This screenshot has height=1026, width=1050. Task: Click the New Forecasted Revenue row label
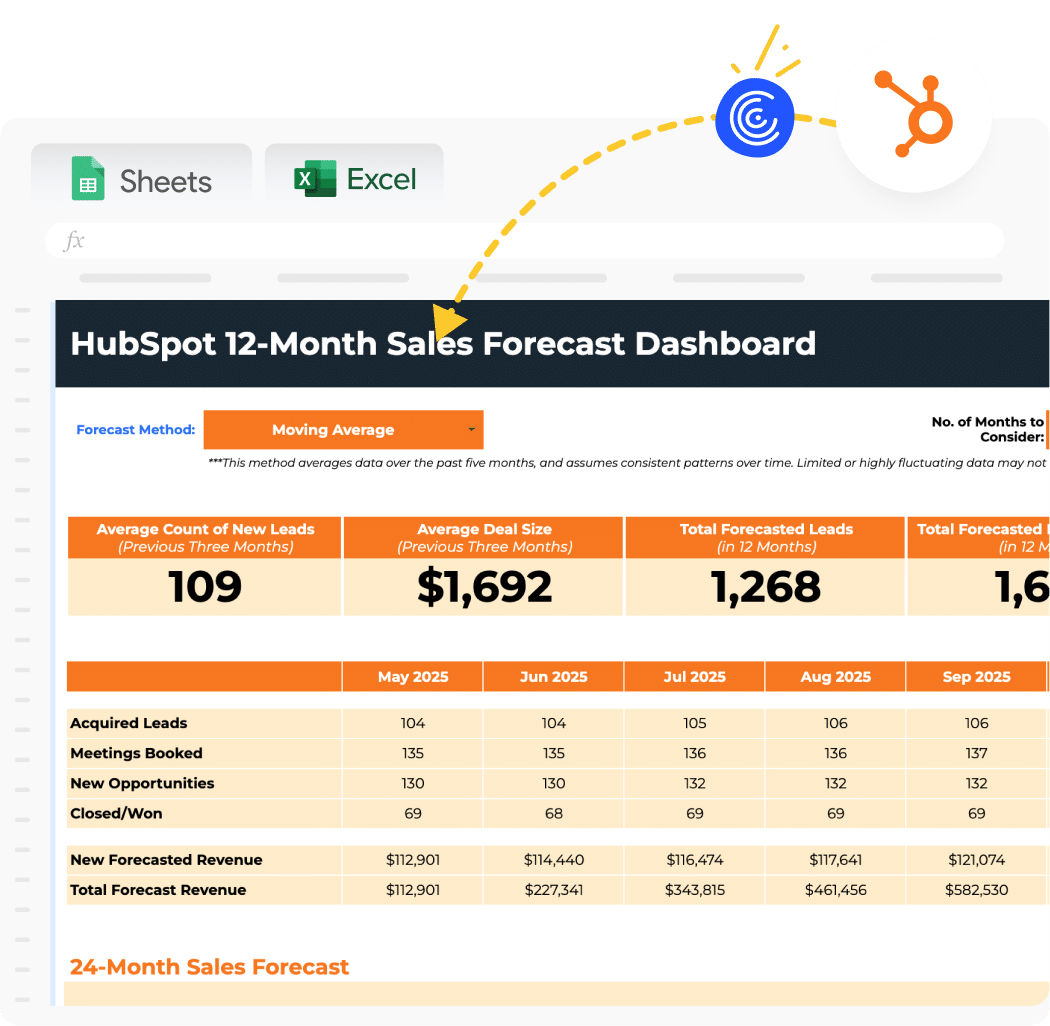click(x=166, y=860)
